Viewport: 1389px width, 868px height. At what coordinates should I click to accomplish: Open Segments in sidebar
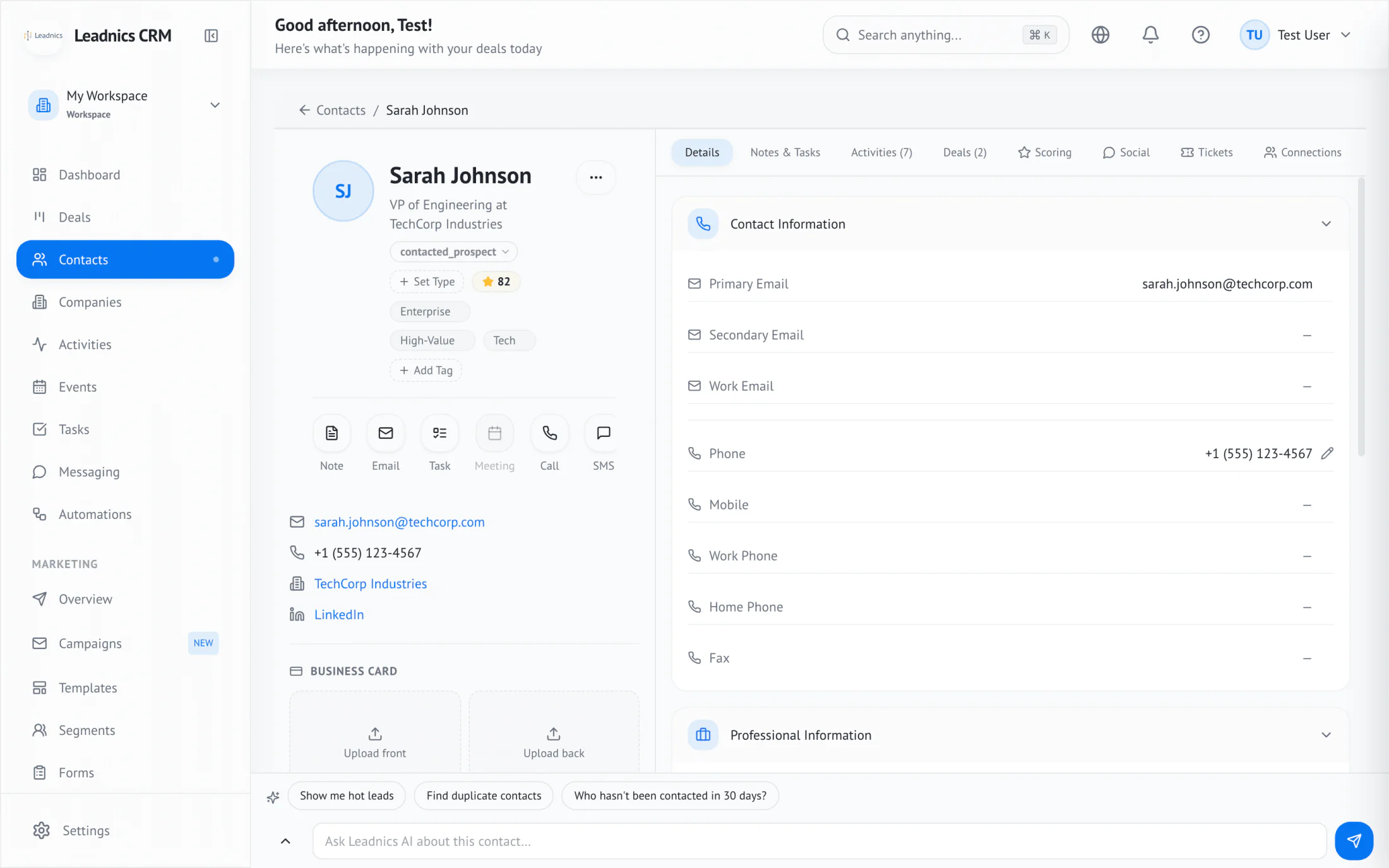pyautogui.click(x=125, y=730)
